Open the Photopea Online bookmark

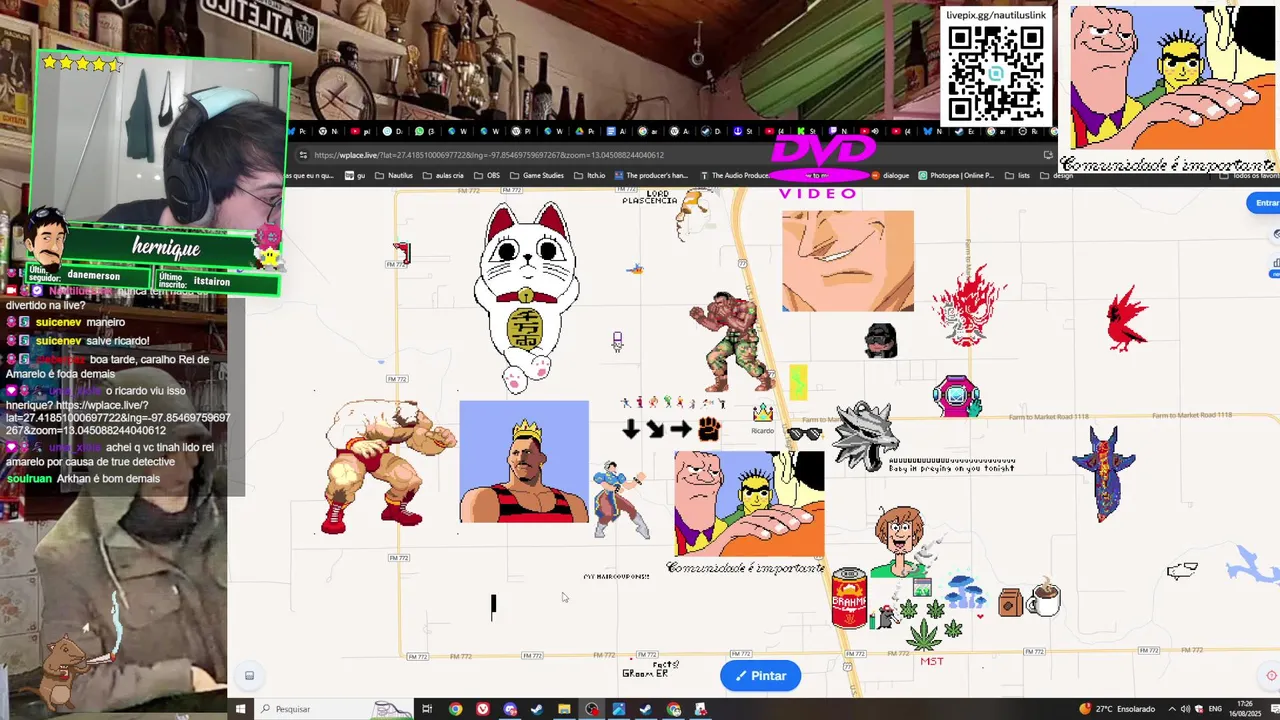tap(956, 176)
